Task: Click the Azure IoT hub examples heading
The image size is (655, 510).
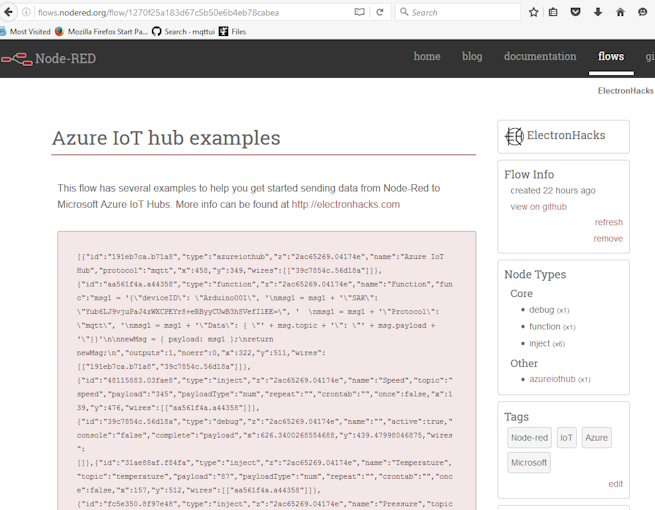Action: point(166,138)
